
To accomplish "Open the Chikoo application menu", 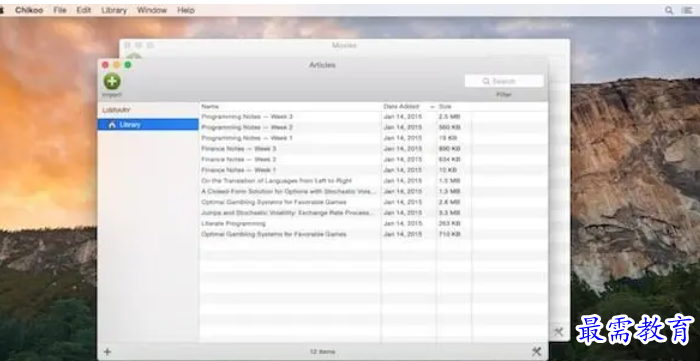I will [29, 10].
